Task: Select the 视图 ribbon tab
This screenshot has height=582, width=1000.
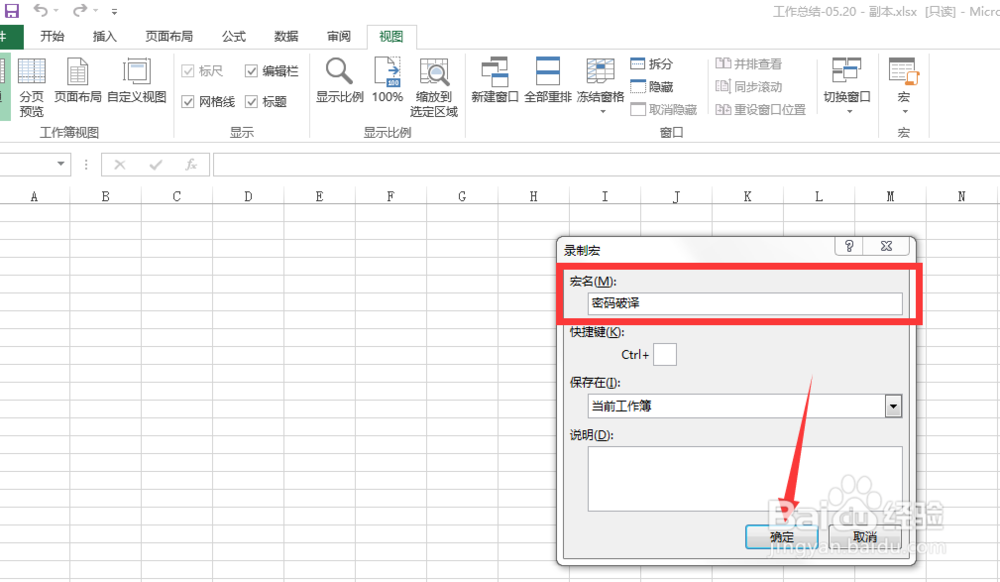Action: (x=391, y=36)
